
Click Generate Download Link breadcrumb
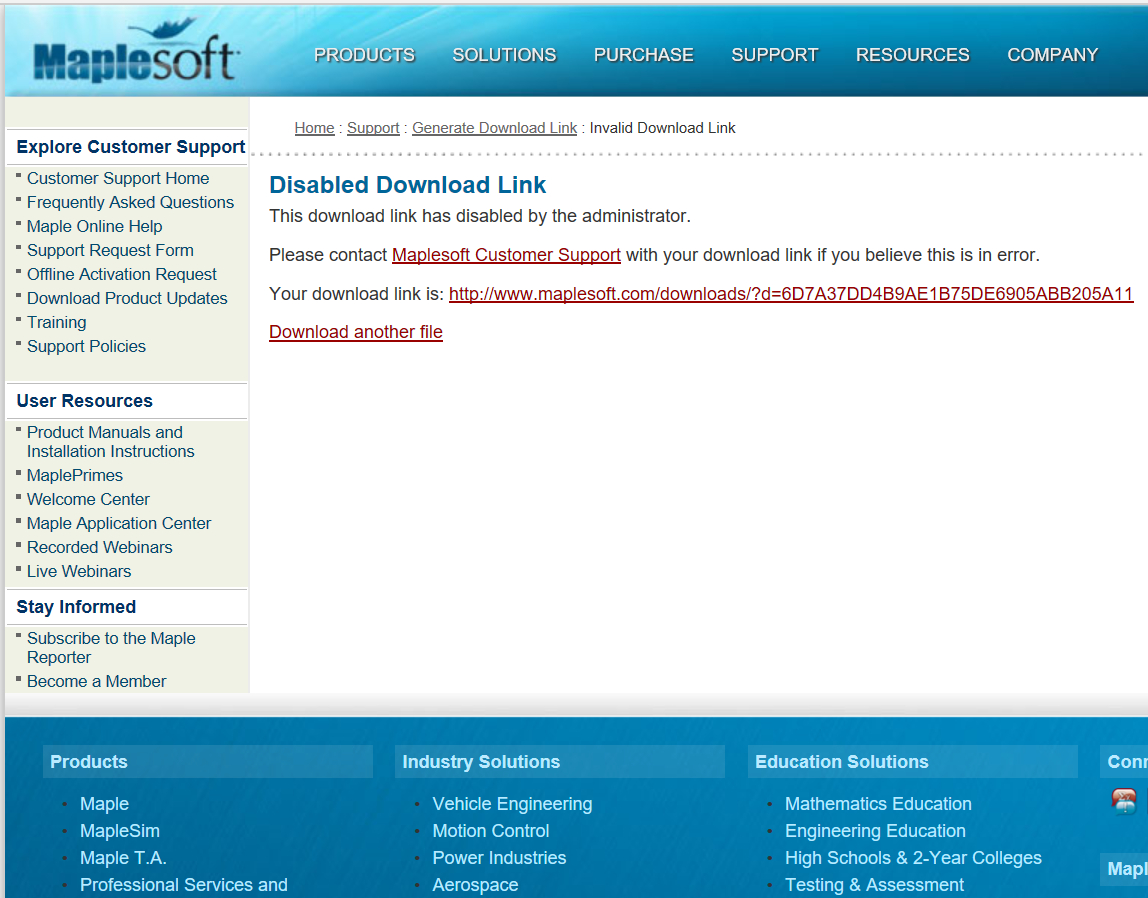pyautogui.click(x=494, y=128)
